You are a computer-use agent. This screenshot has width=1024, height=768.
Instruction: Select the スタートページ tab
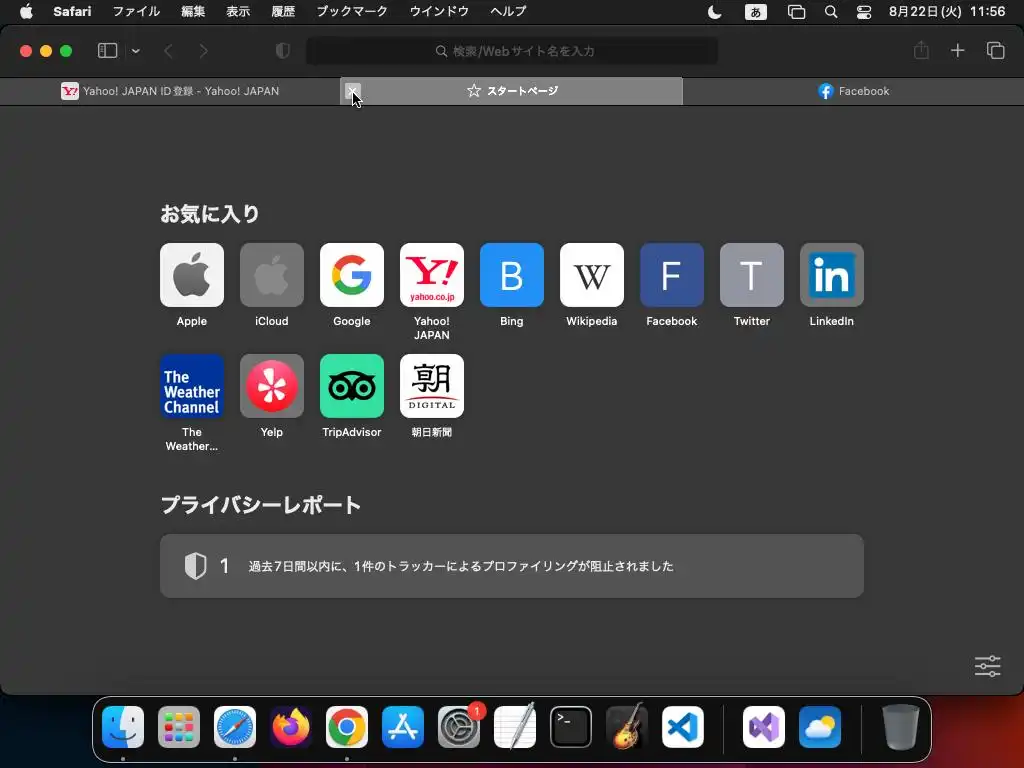(511, 91)
